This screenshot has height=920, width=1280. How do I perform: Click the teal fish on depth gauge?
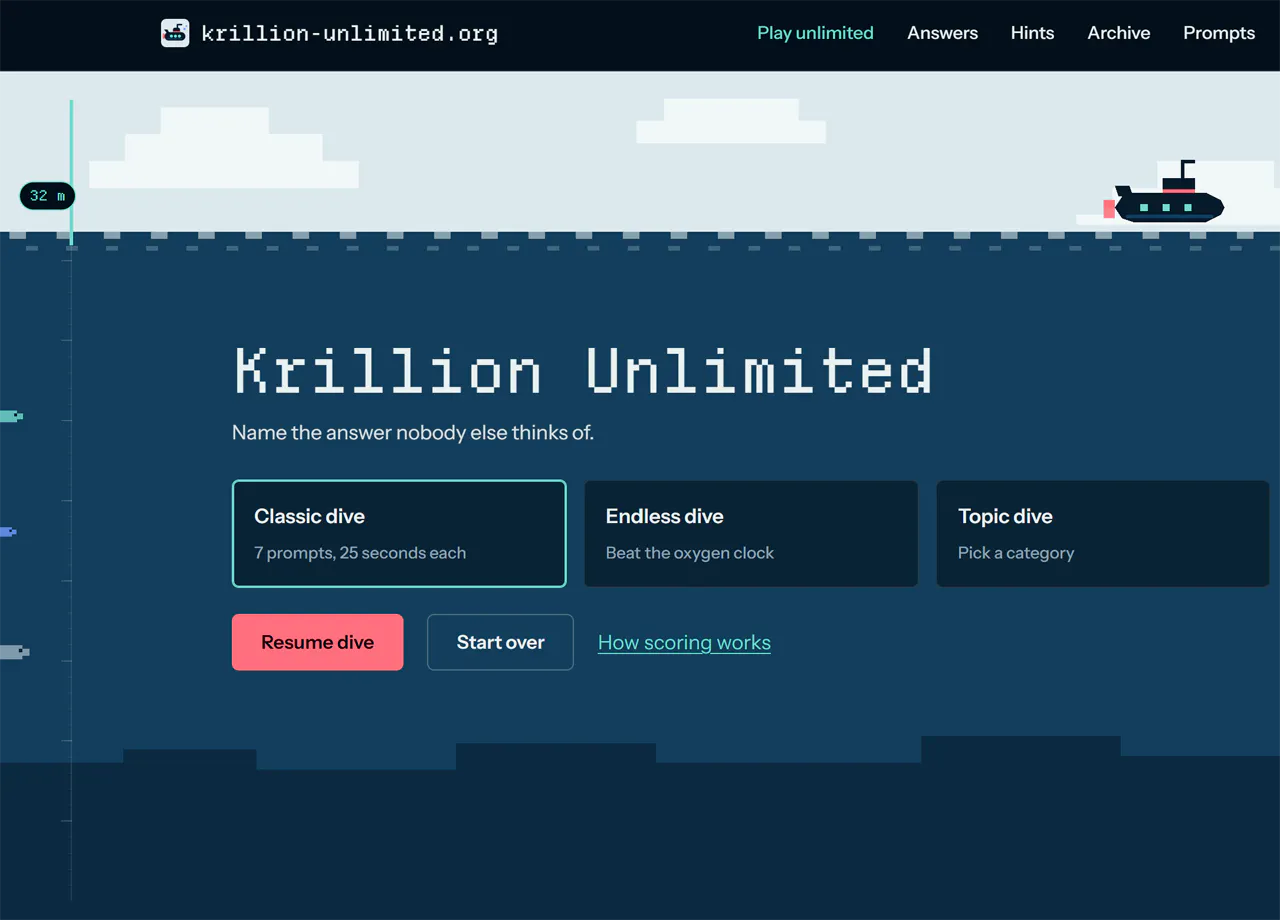[11, 416]
